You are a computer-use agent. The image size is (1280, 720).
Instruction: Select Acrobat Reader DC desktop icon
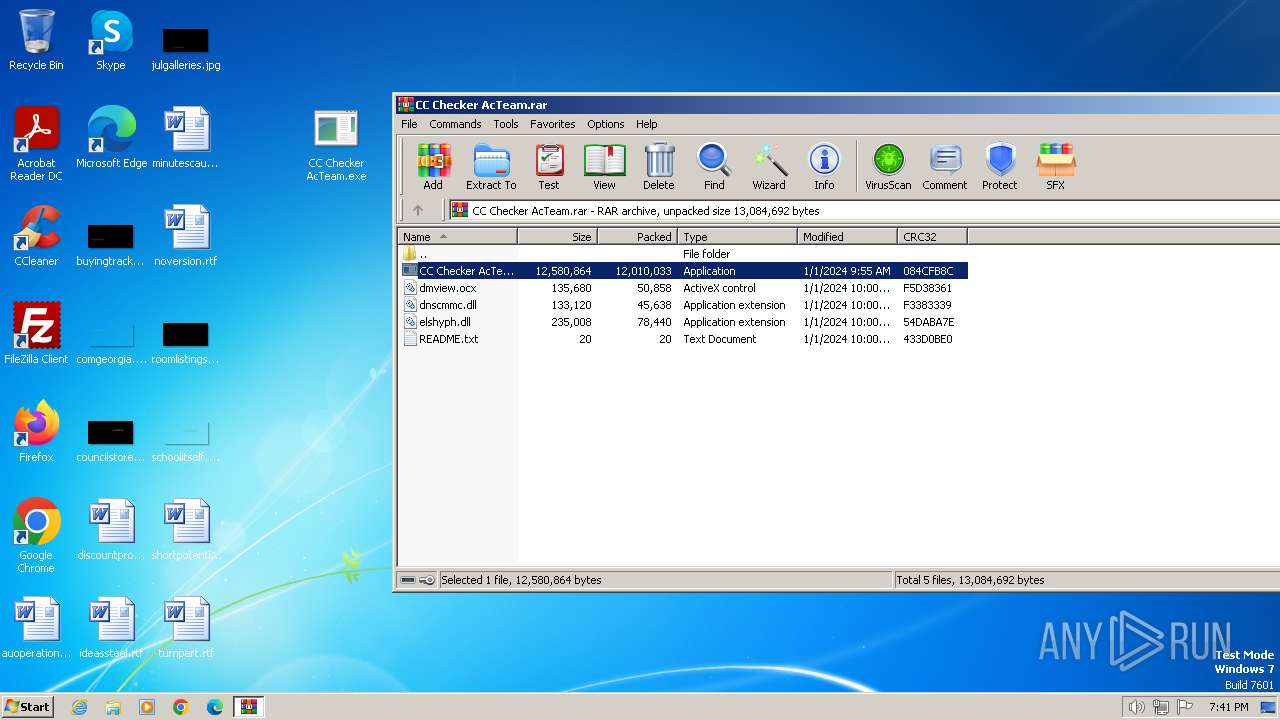[x=36, y=144]
